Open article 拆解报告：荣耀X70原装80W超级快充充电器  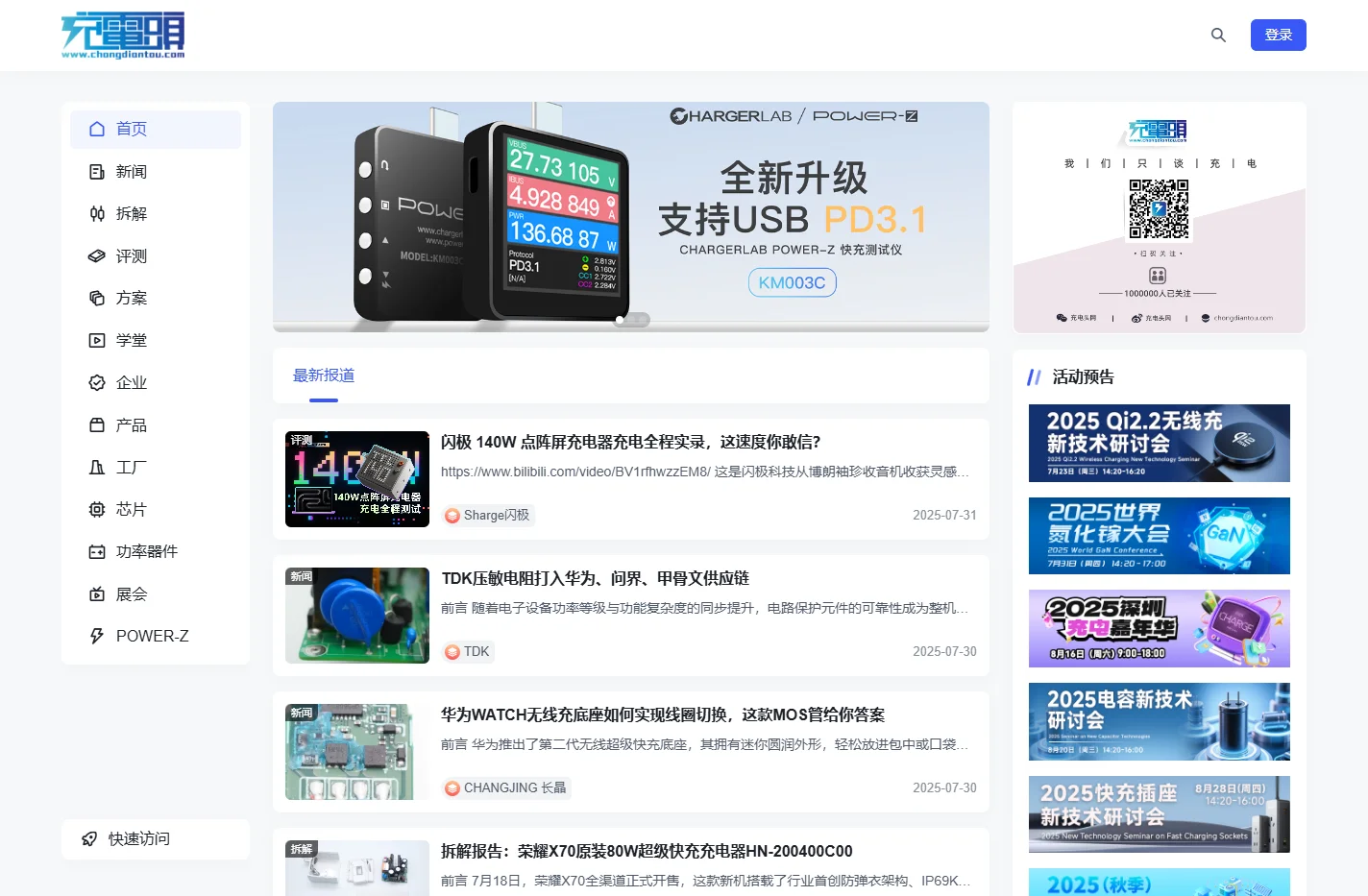tap(647, 851)
